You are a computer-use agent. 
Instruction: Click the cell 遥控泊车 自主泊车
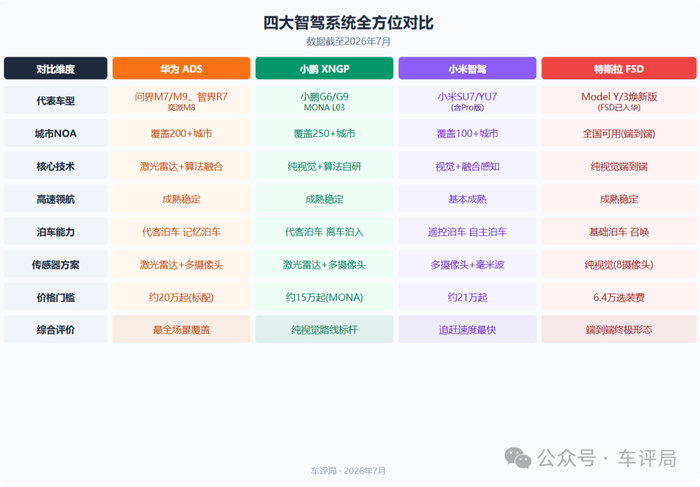pos(467,231)
